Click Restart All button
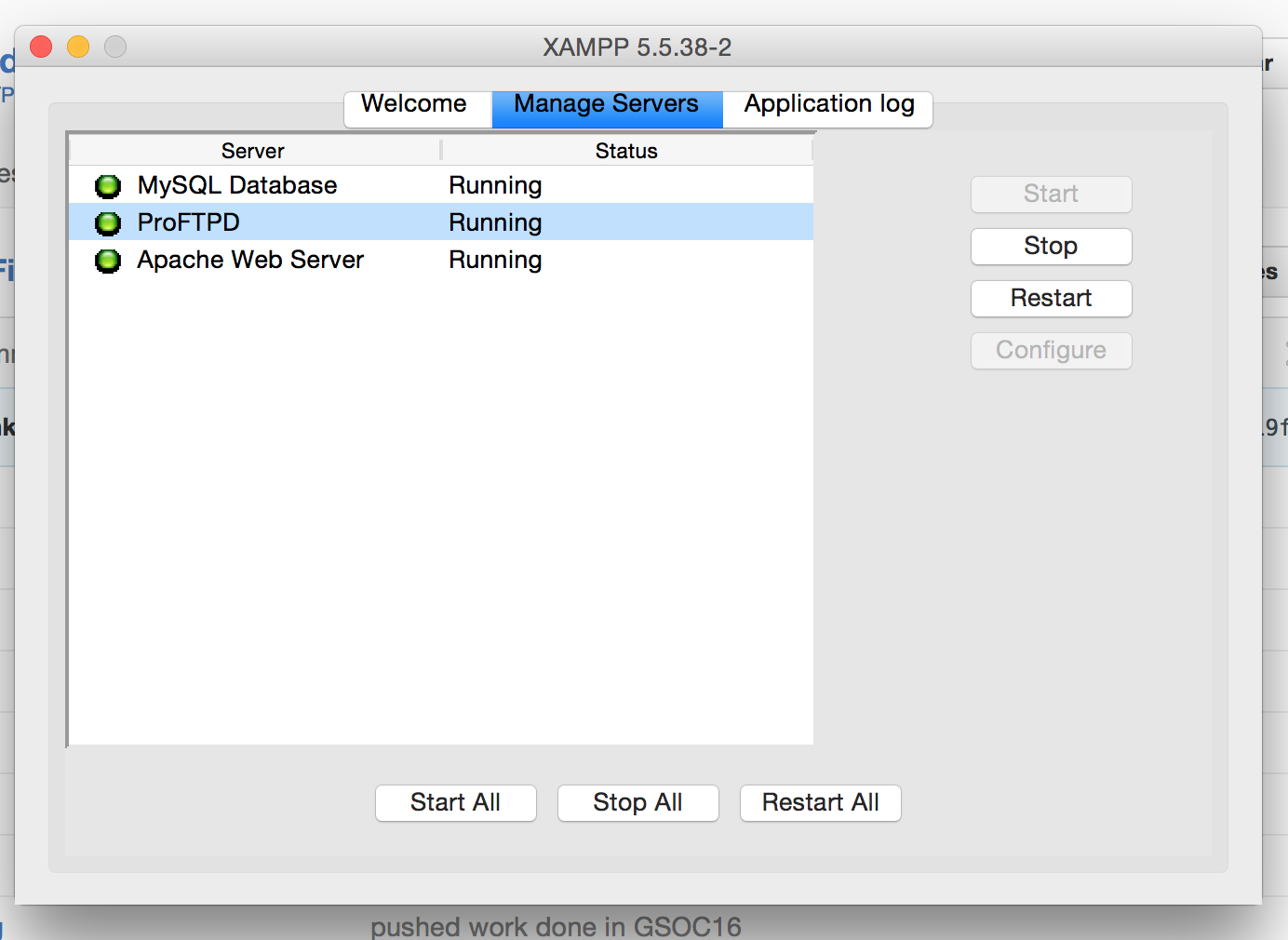Viewport: 1288px width, 940px height. 821,802
